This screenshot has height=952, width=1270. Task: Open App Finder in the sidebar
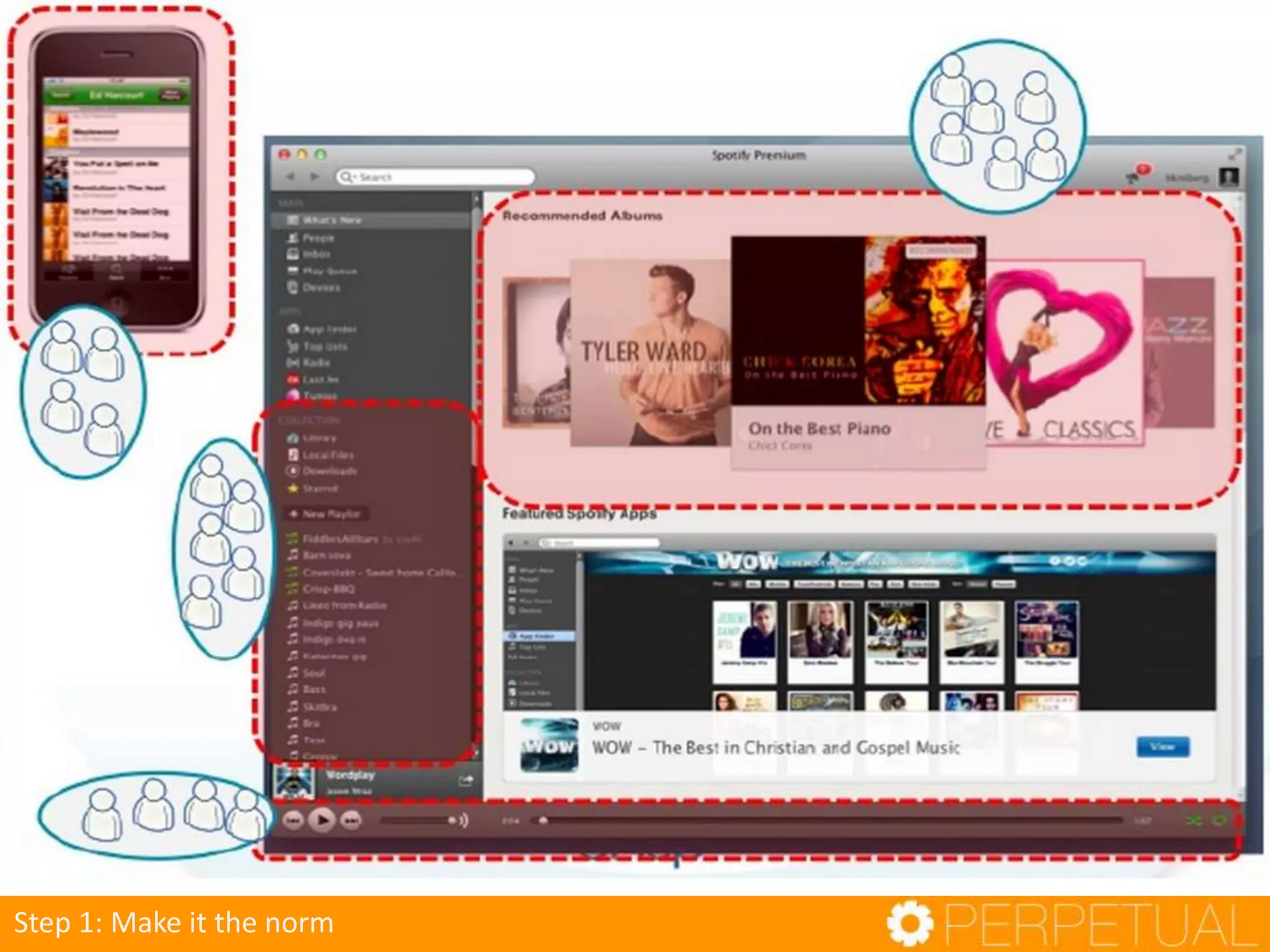[x=329, y=329]
